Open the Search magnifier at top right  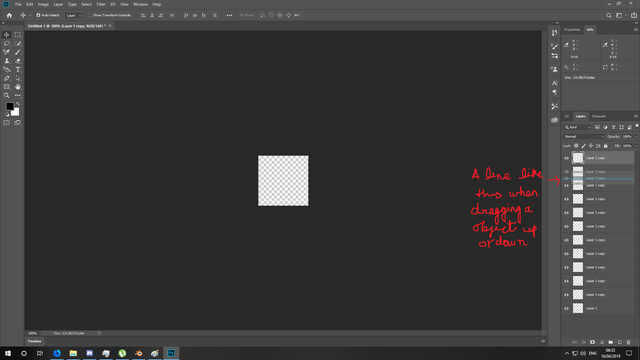point(609,15)
